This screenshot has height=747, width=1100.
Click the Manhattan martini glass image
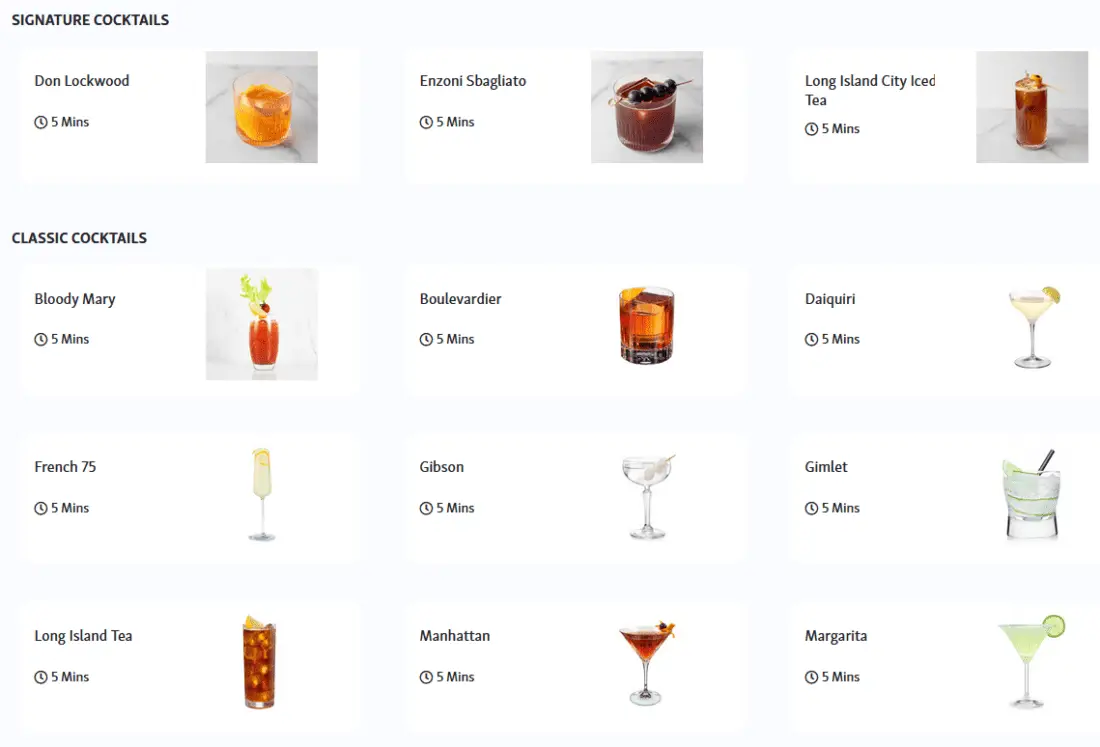[646, 662]
